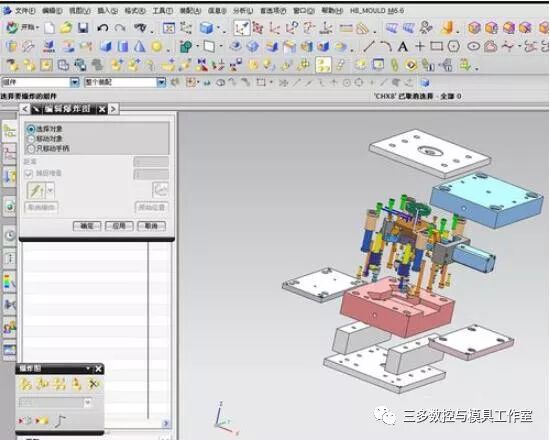Image resolution: width=550 pixels, height=441 pixels.
Task: Open the HB_MOULD menu
Action: [377, 11]
